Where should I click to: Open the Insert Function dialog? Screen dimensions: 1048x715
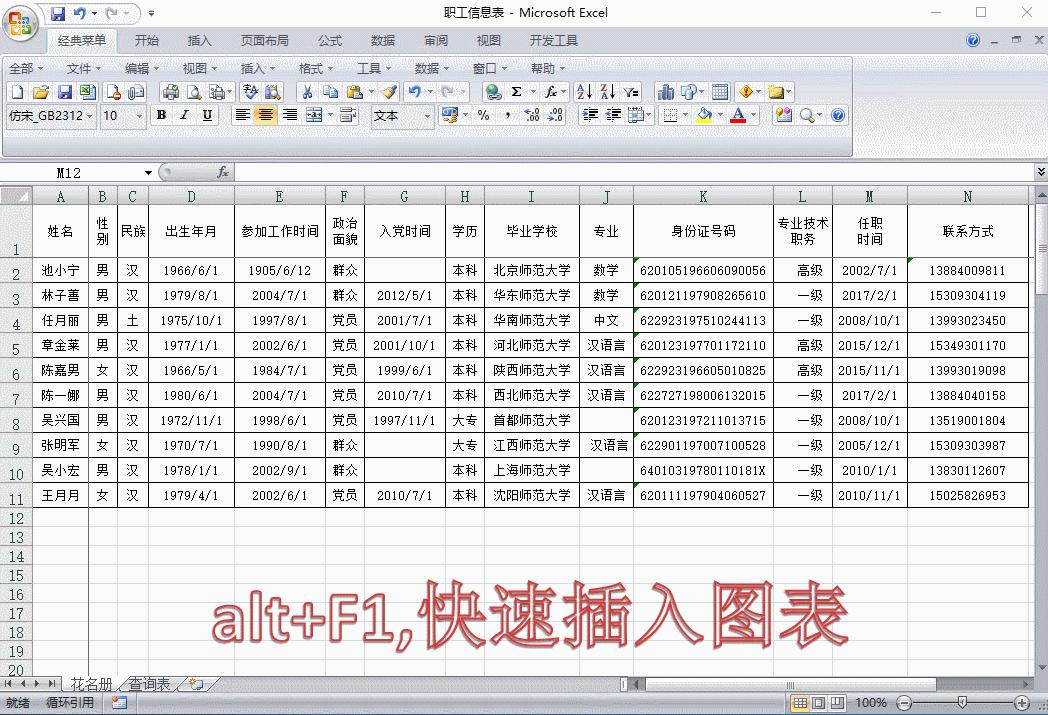[x=551, y=90]
